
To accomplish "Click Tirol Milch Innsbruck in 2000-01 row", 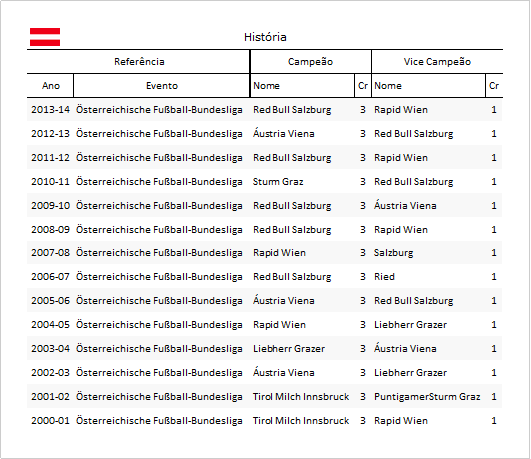I will click(301, 421).
